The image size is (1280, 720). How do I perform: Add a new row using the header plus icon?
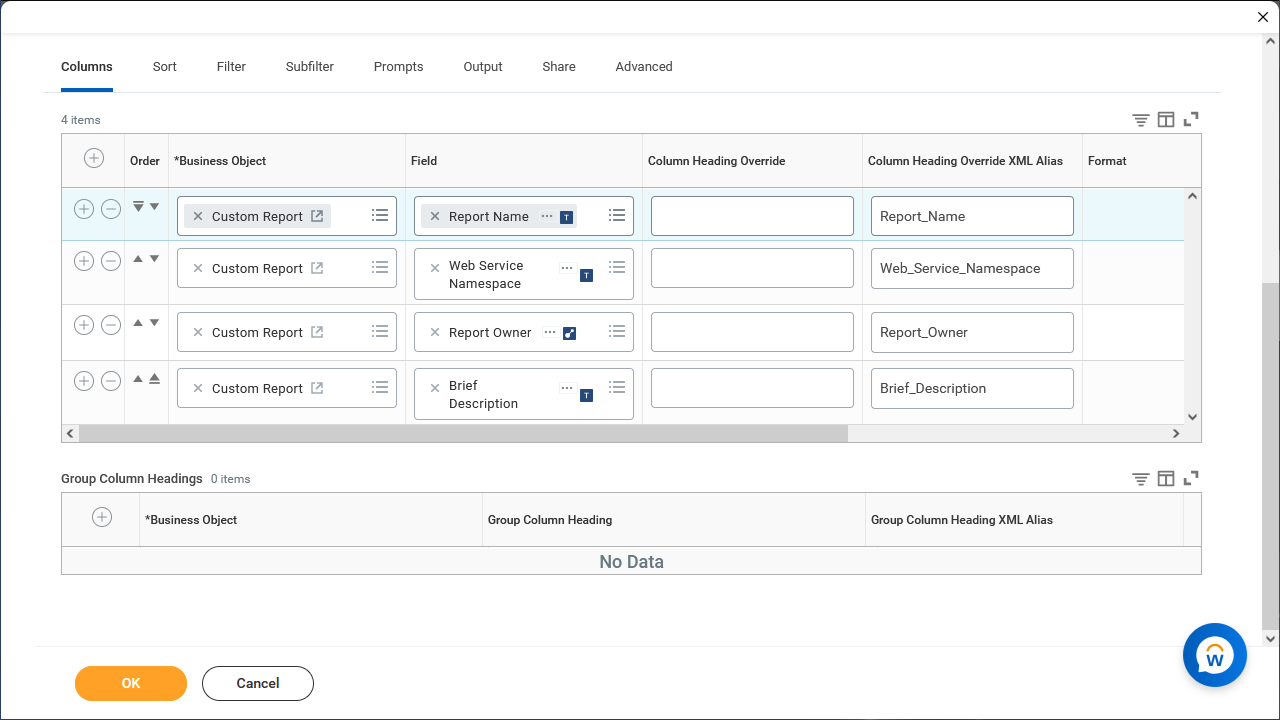tap(93, 158)
